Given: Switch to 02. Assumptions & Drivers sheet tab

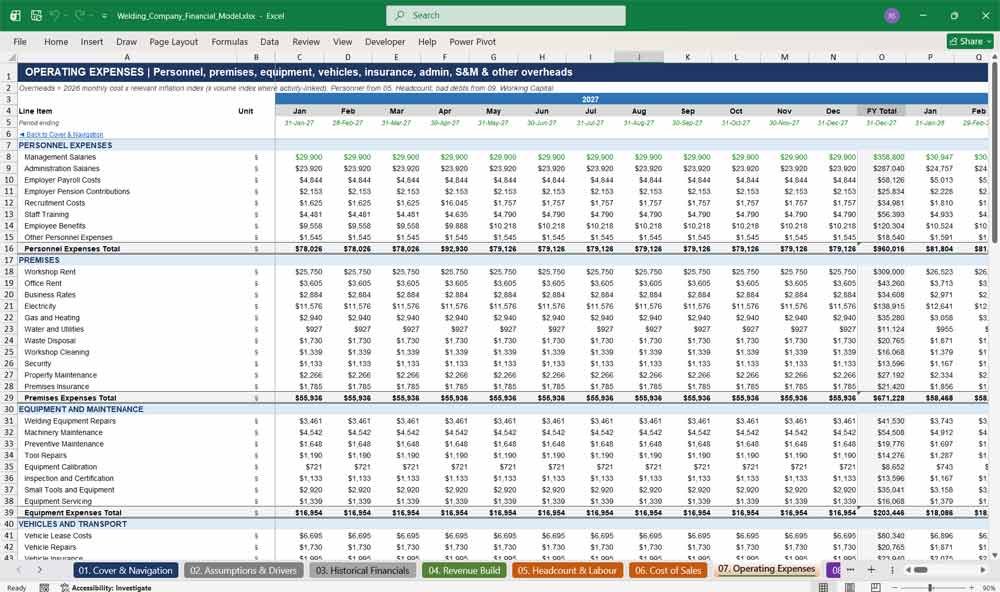Looking at the screenshot, I should [243, 570].
